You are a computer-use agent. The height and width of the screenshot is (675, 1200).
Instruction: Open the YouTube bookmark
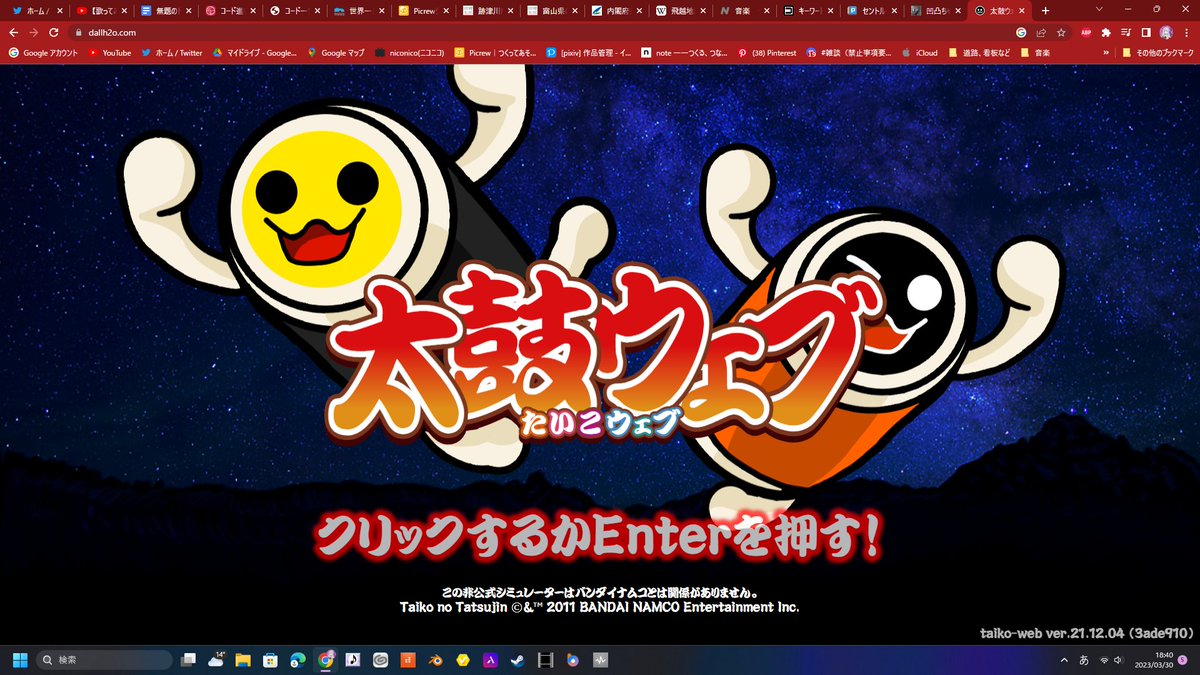(x=110, y=52)
